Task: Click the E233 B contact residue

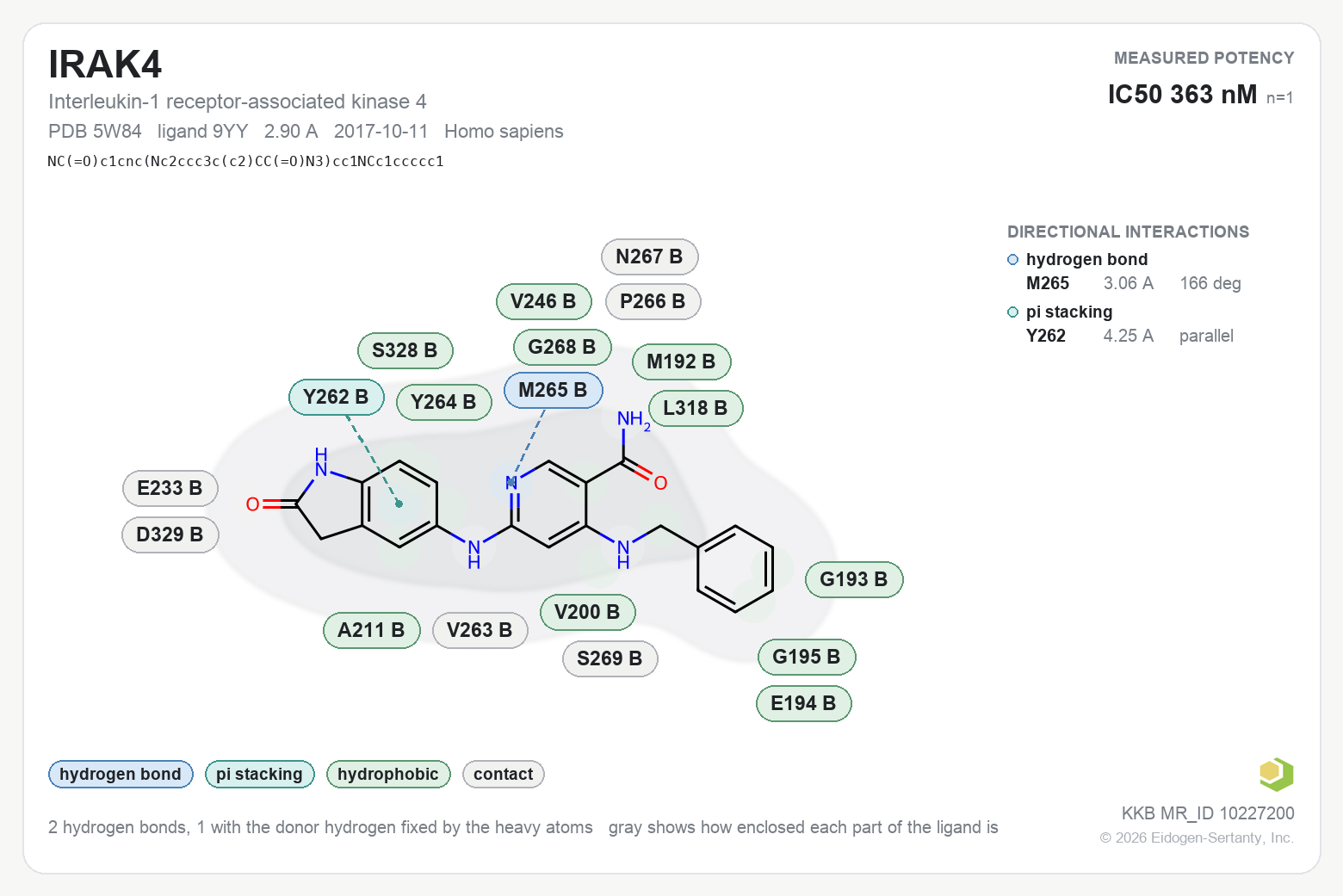Action: (x=170, y=488)
